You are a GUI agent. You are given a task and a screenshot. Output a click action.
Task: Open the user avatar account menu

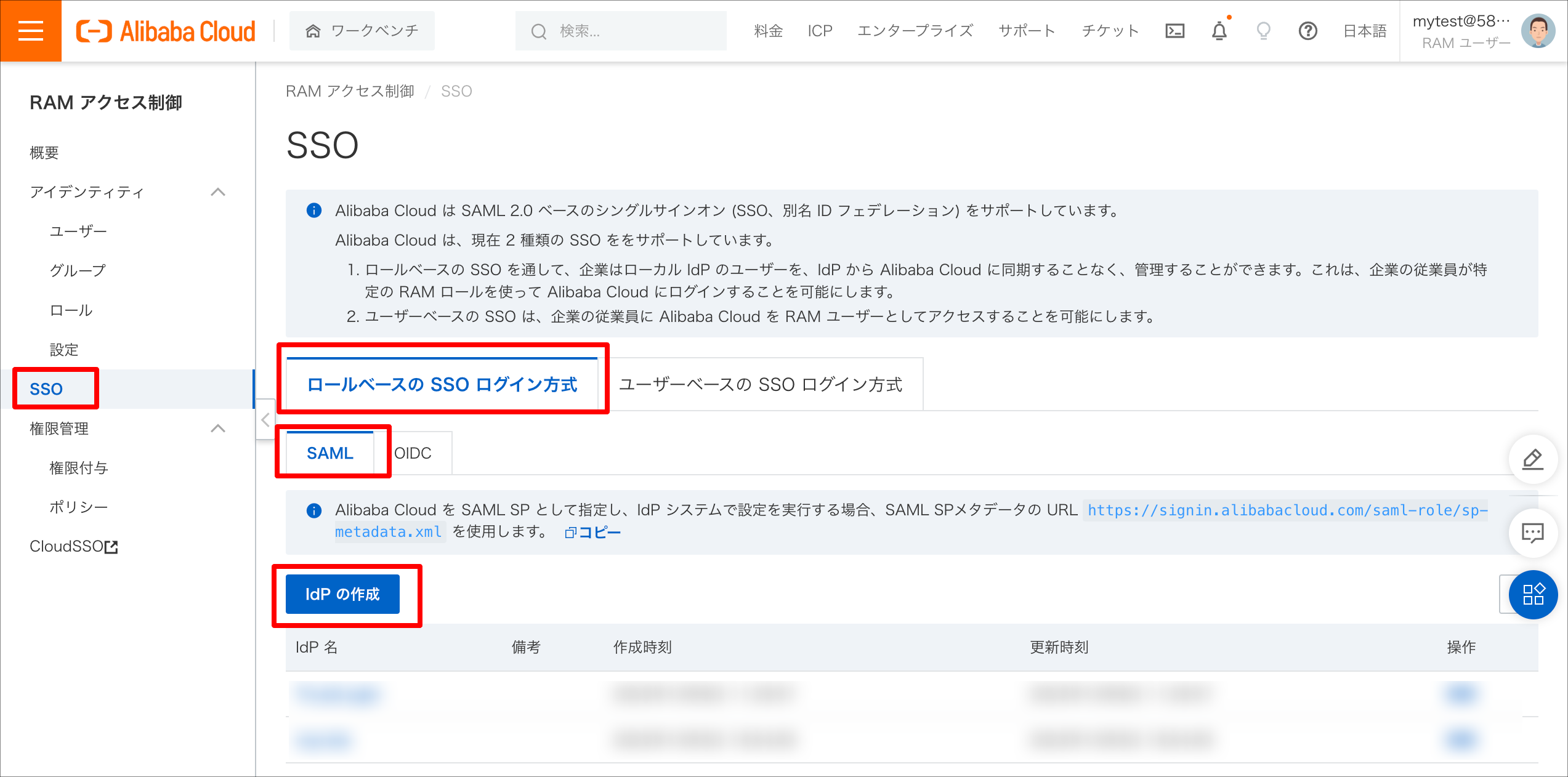pos(1538,31)
